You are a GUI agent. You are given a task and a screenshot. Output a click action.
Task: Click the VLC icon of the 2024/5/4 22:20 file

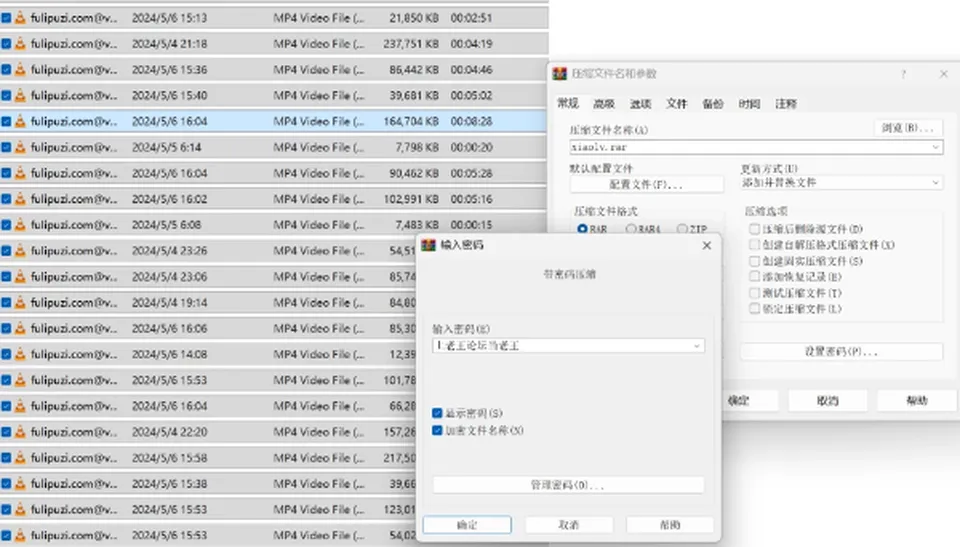(x=20, y=432)
